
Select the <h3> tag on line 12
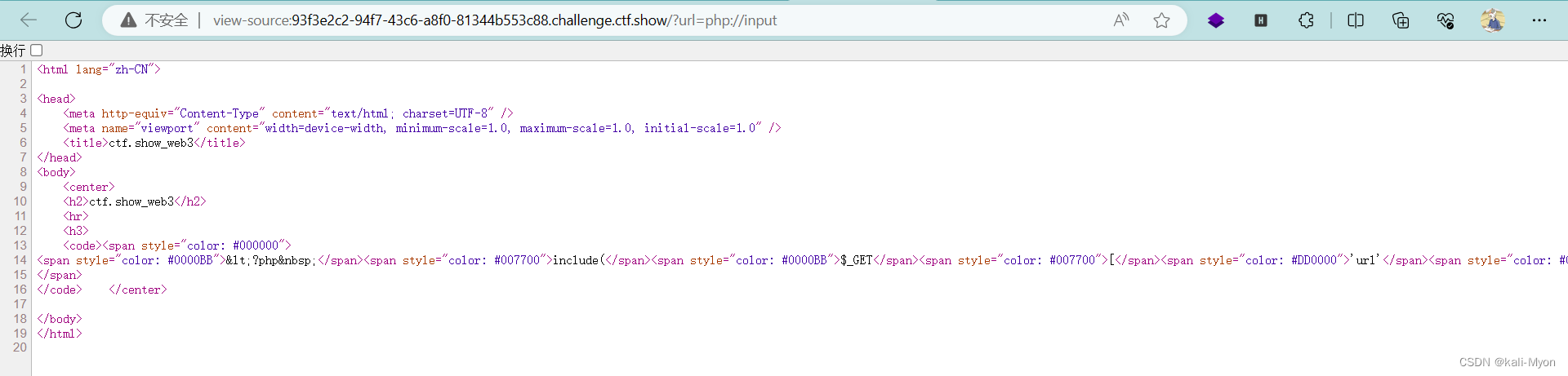point(76,231)
